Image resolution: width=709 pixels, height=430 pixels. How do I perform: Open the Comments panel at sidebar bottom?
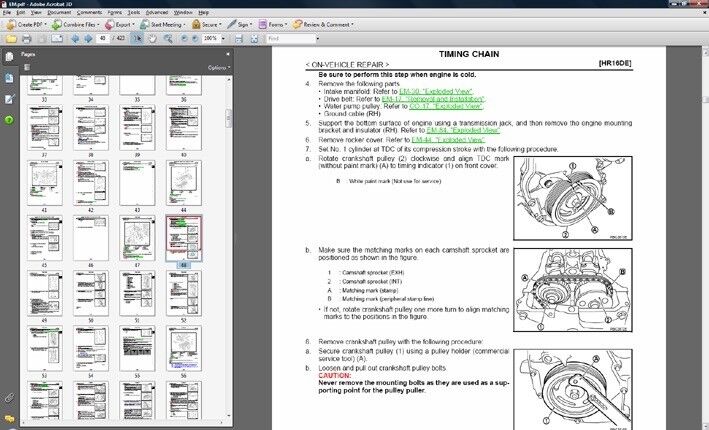pyautogui.click(x=8, y=417)
